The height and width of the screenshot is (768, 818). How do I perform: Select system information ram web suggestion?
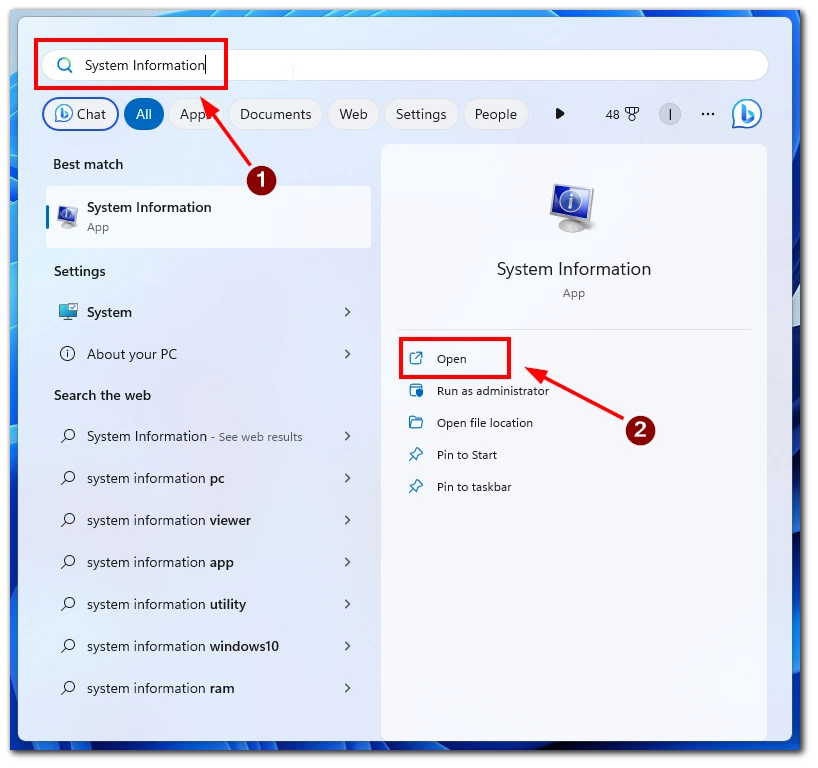click(x=206, y=688)
